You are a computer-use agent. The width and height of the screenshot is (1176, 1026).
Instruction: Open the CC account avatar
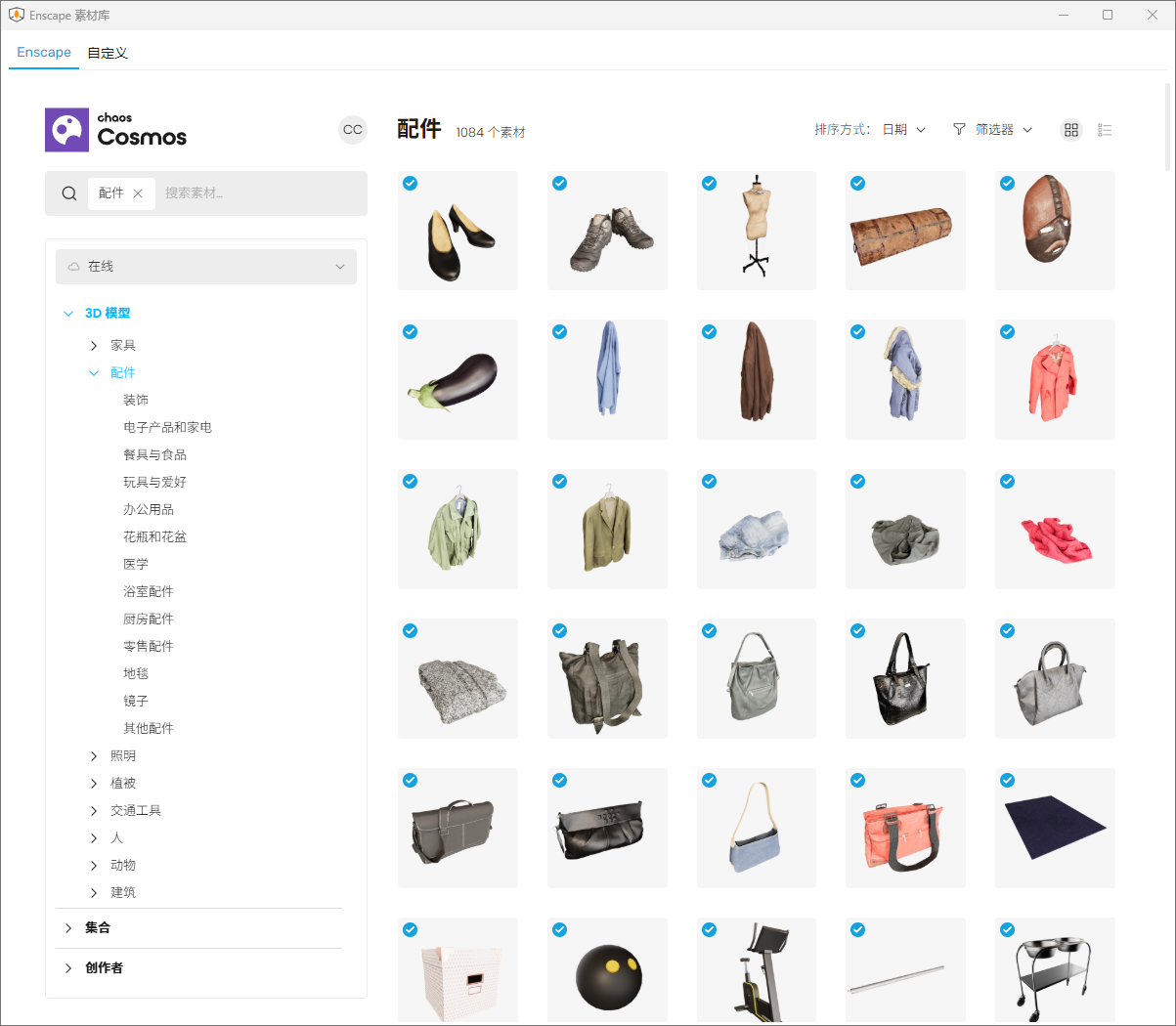(x=353, y=130)
